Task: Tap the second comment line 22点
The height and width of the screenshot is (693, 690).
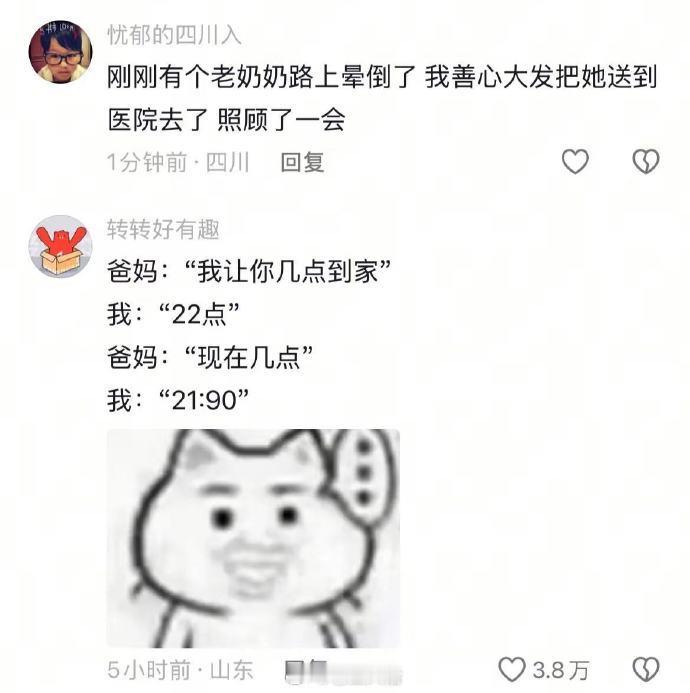Action: click(x=173, y=314)
